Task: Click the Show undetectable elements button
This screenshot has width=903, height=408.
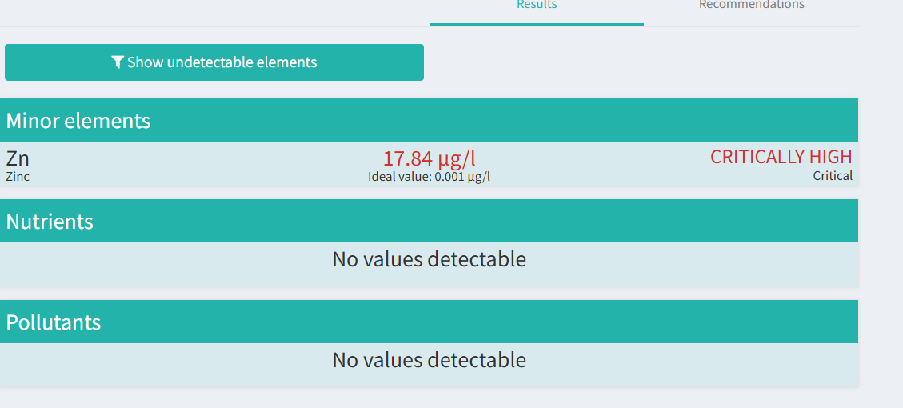Action: click(214, 62)
